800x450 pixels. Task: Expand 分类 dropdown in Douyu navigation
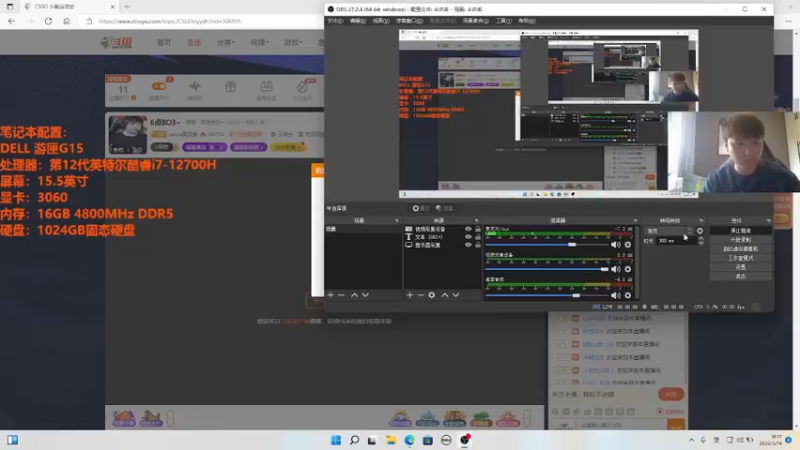(226, 42)
